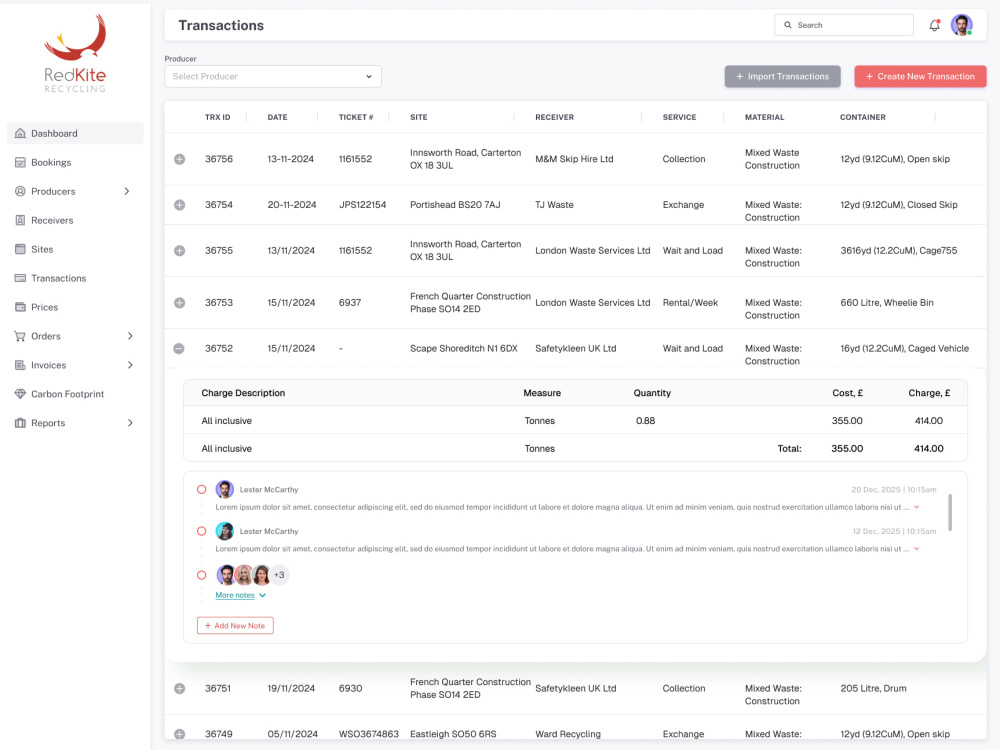1000x750 pixels.
Task: Click the Reports sidebar icon
Action: pos(20,423)
